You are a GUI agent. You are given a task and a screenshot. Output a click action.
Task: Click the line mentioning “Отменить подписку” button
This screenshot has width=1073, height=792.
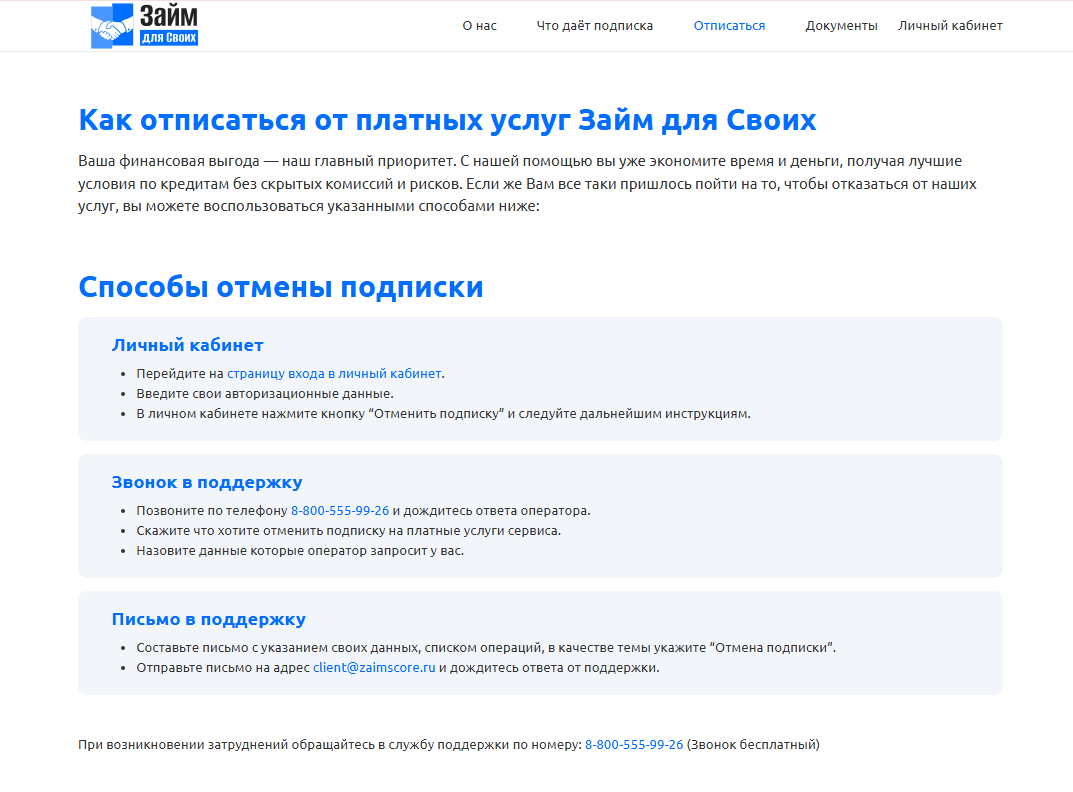pyautogui.click(x=443, y=413)
